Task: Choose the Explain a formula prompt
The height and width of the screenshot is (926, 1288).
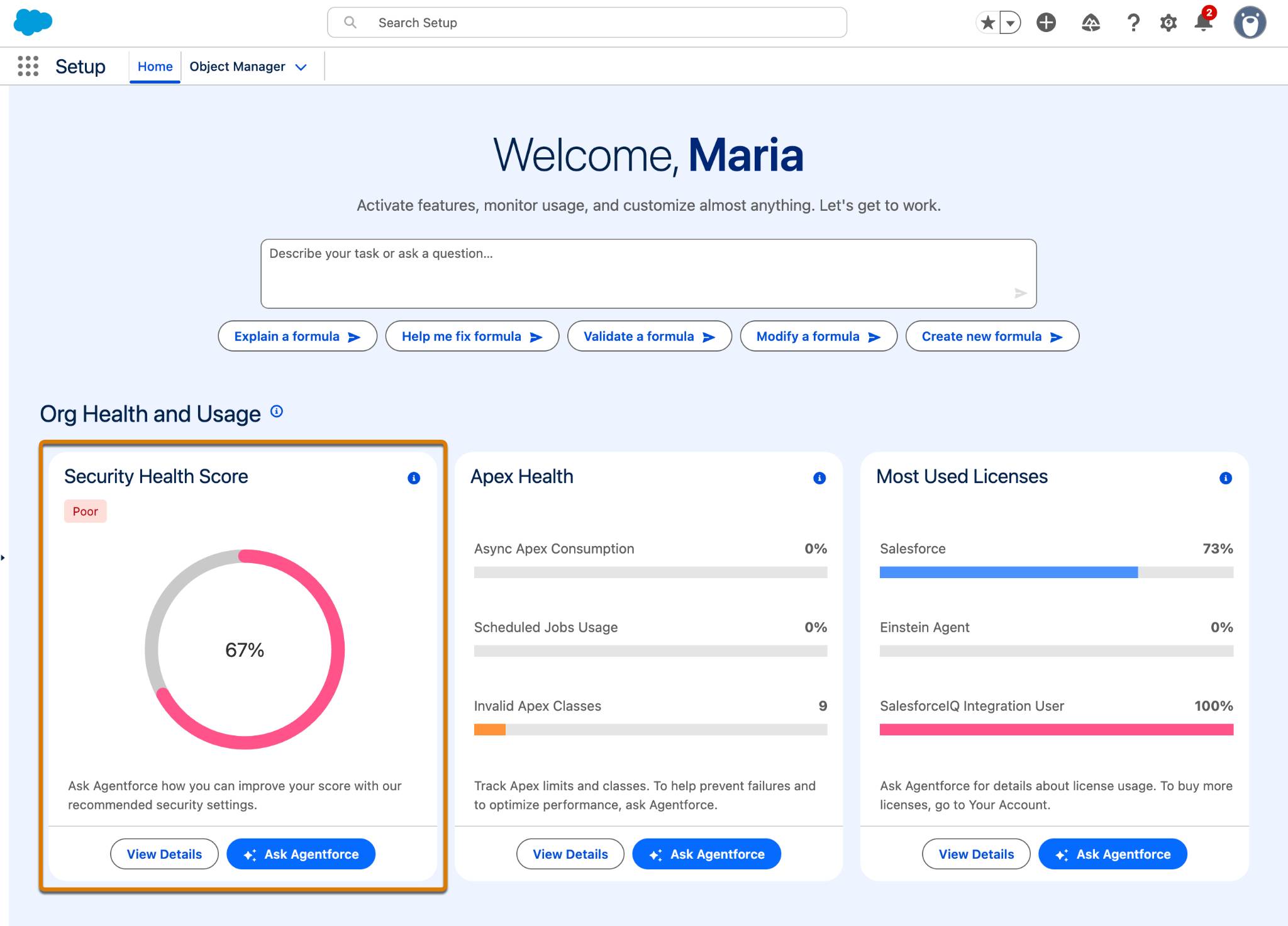Action: point(297,337)
